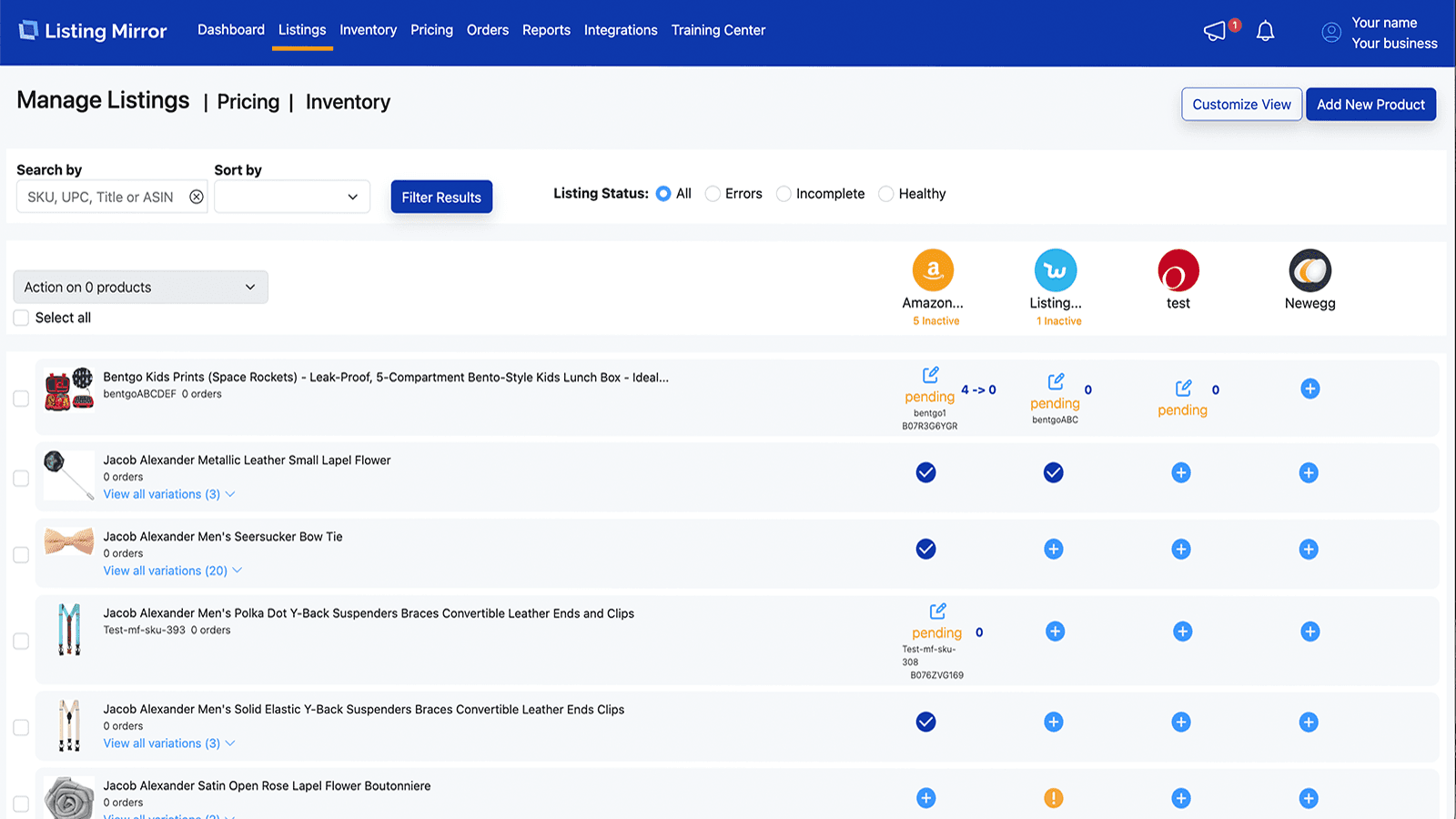Open announcements megaphone with notification badge
The height and width of the screenshot is (819, 1456).
pos(1214,30)
